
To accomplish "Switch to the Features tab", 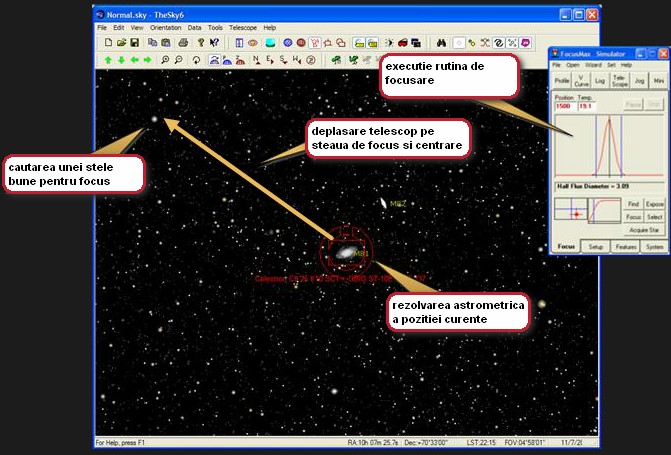I will click(626, 245).
